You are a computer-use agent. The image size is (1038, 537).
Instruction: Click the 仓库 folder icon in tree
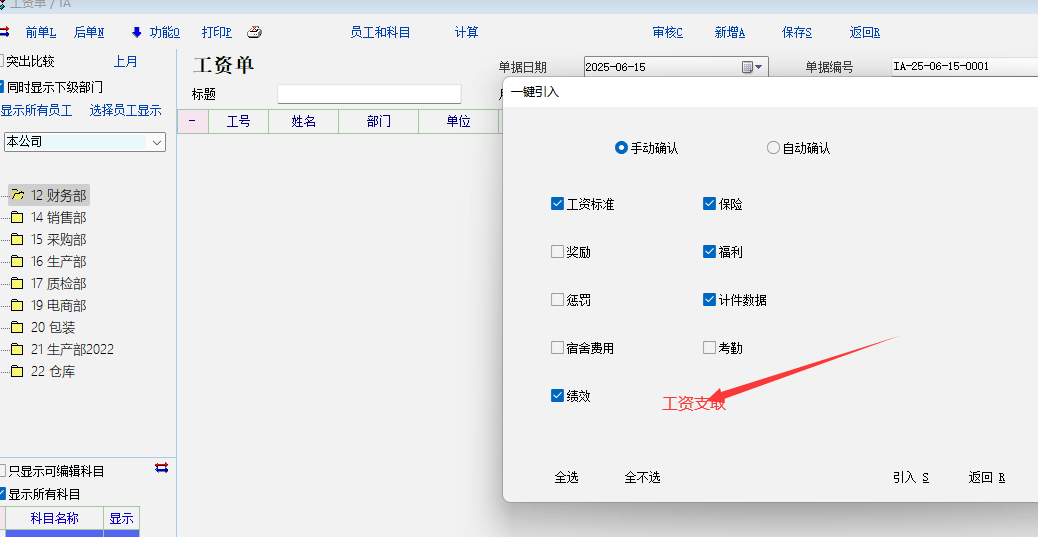pyautogui.click(x=17, y=371)
